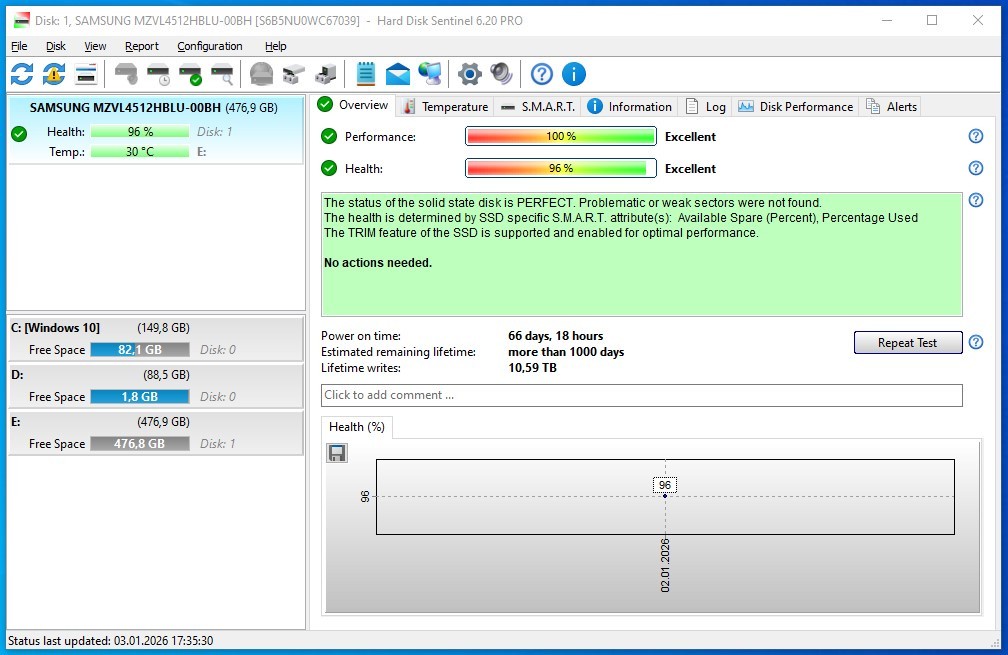The height and width of the screenshot is (655, 1008).
Task: Open the Configuration menu
Action: click(210, 46)
